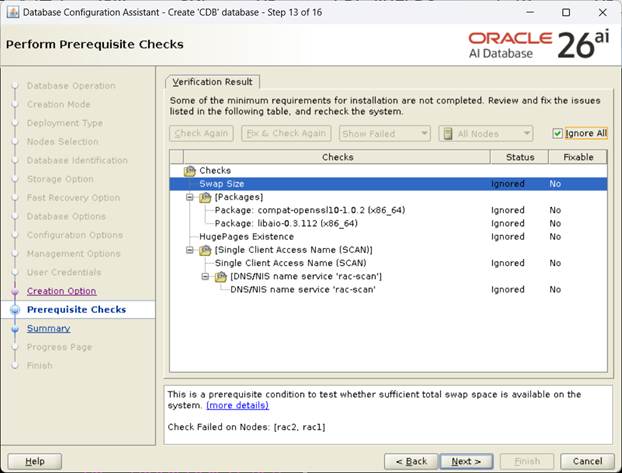This screenshot has height=473, width=622.
Task: Click the Fixable column header
Action: click(578, 157)
